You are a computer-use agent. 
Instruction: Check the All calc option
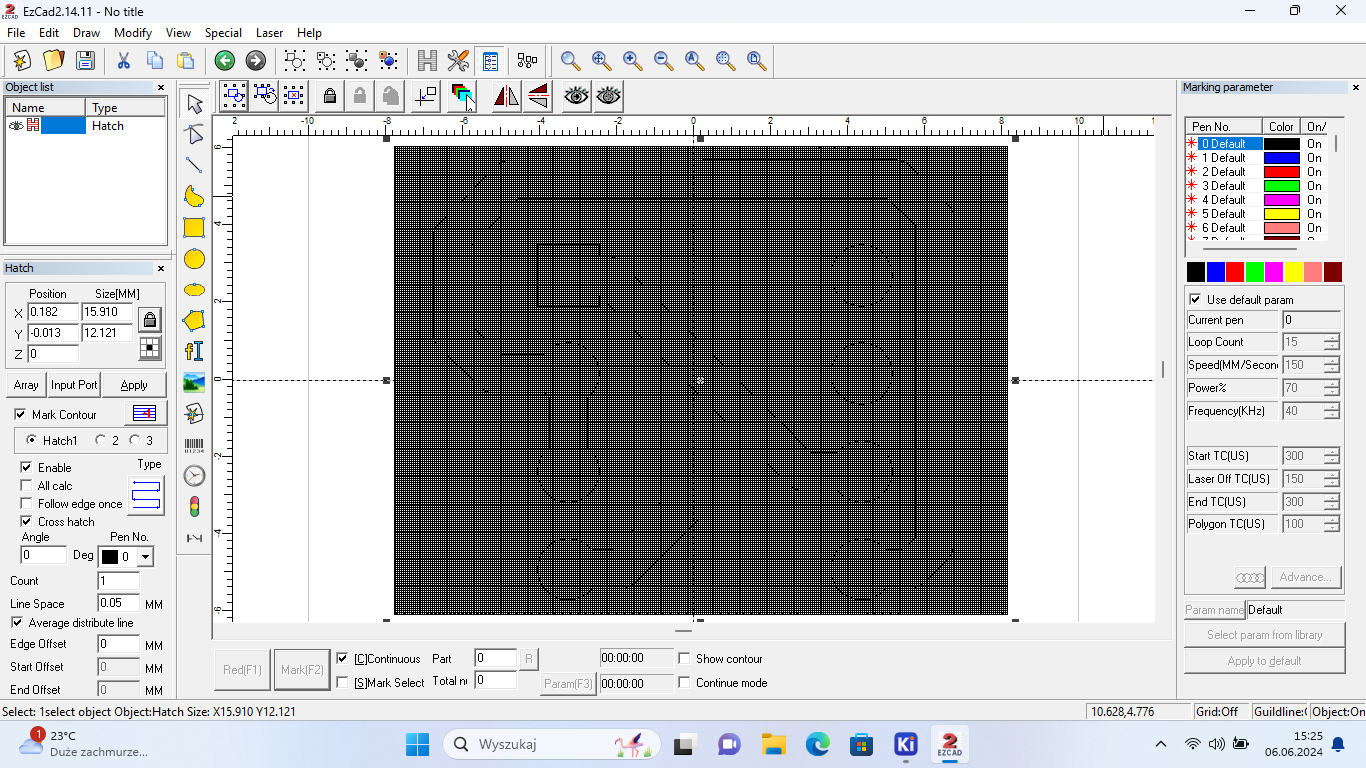27,485
